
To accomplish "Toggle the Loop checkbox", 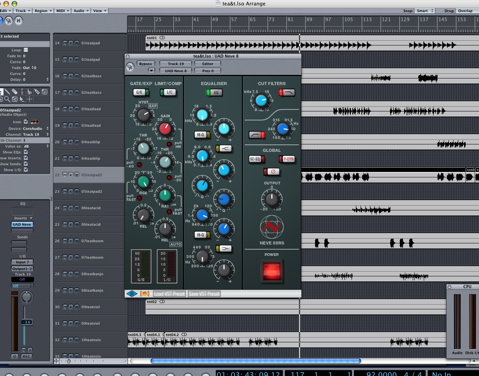I will (x=26, y=50).
